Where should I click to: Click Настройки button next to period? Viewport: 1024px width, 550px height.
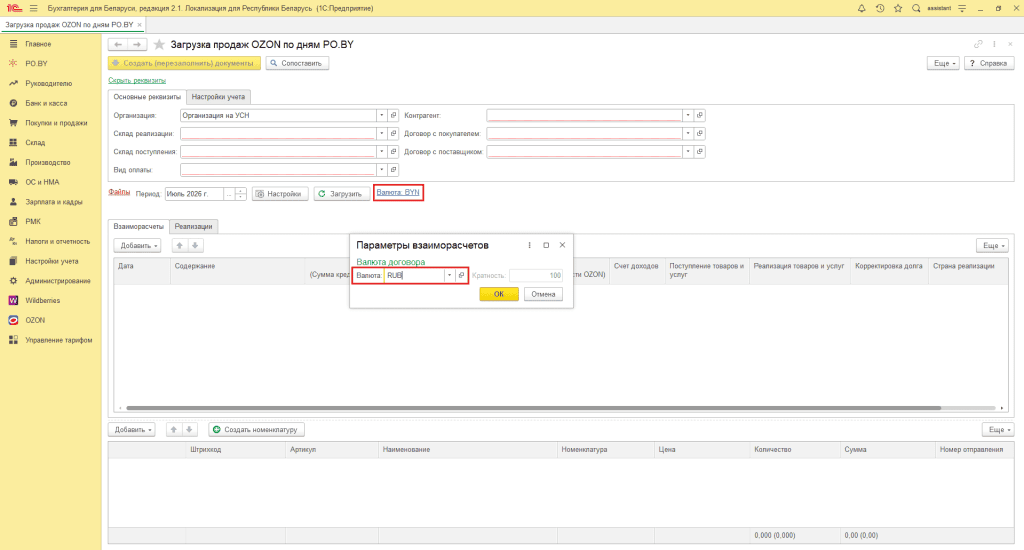280,194
